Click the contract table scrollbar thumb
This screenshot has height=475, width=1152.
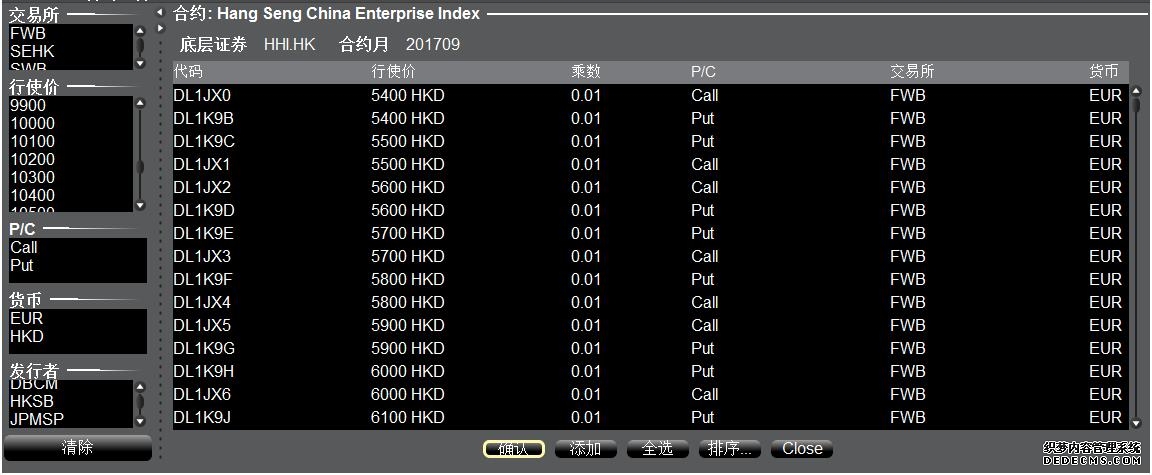click(x=1136, y=104)
